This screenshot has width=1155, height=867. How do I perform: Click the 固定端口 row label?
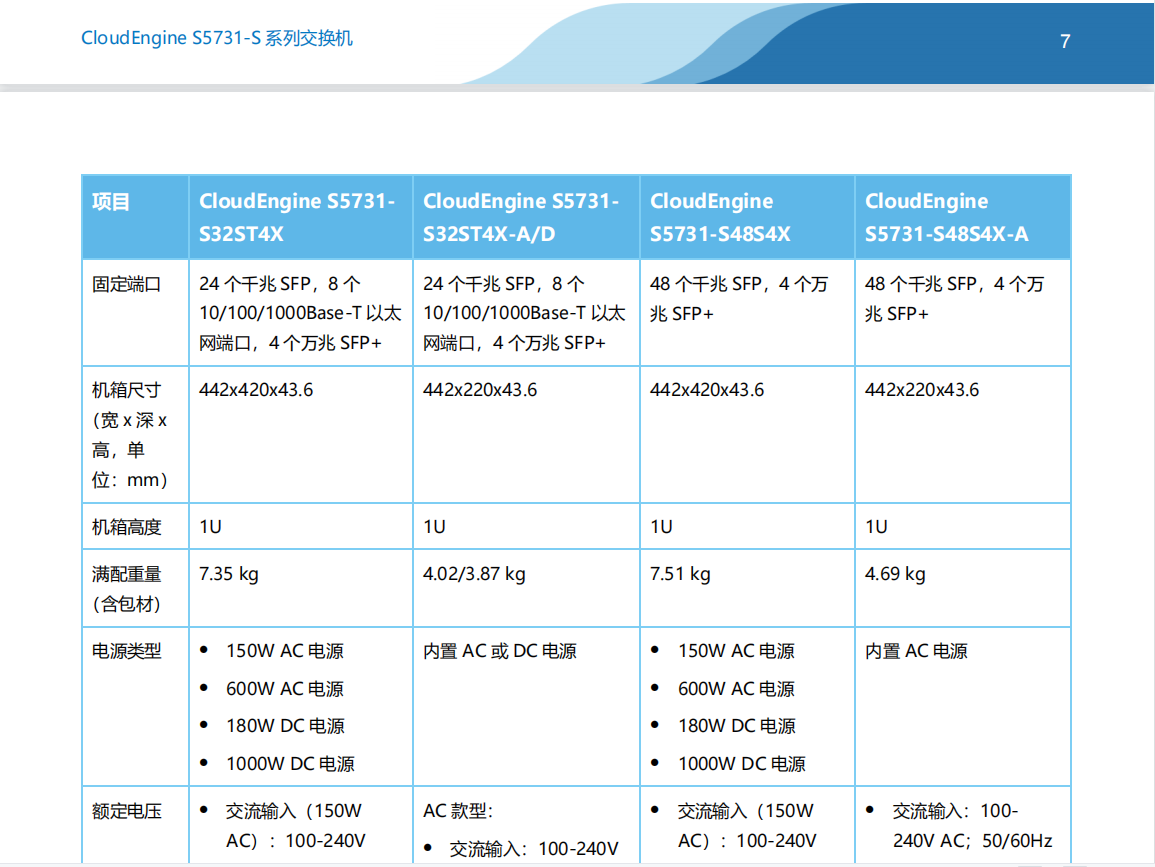click(126, 285)
